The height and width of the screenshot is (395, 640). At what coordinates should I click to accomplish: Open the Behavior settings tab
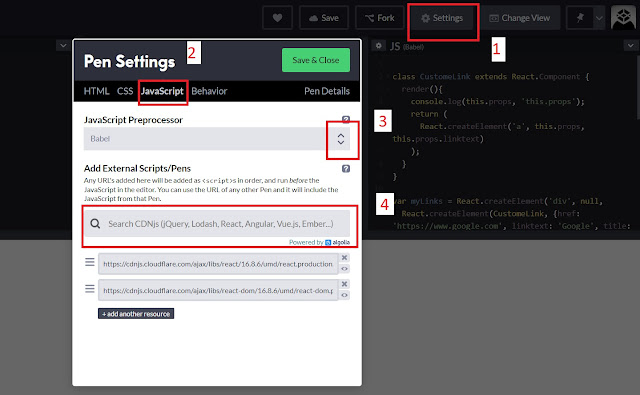pyautogui.click(x=209, y=91)
